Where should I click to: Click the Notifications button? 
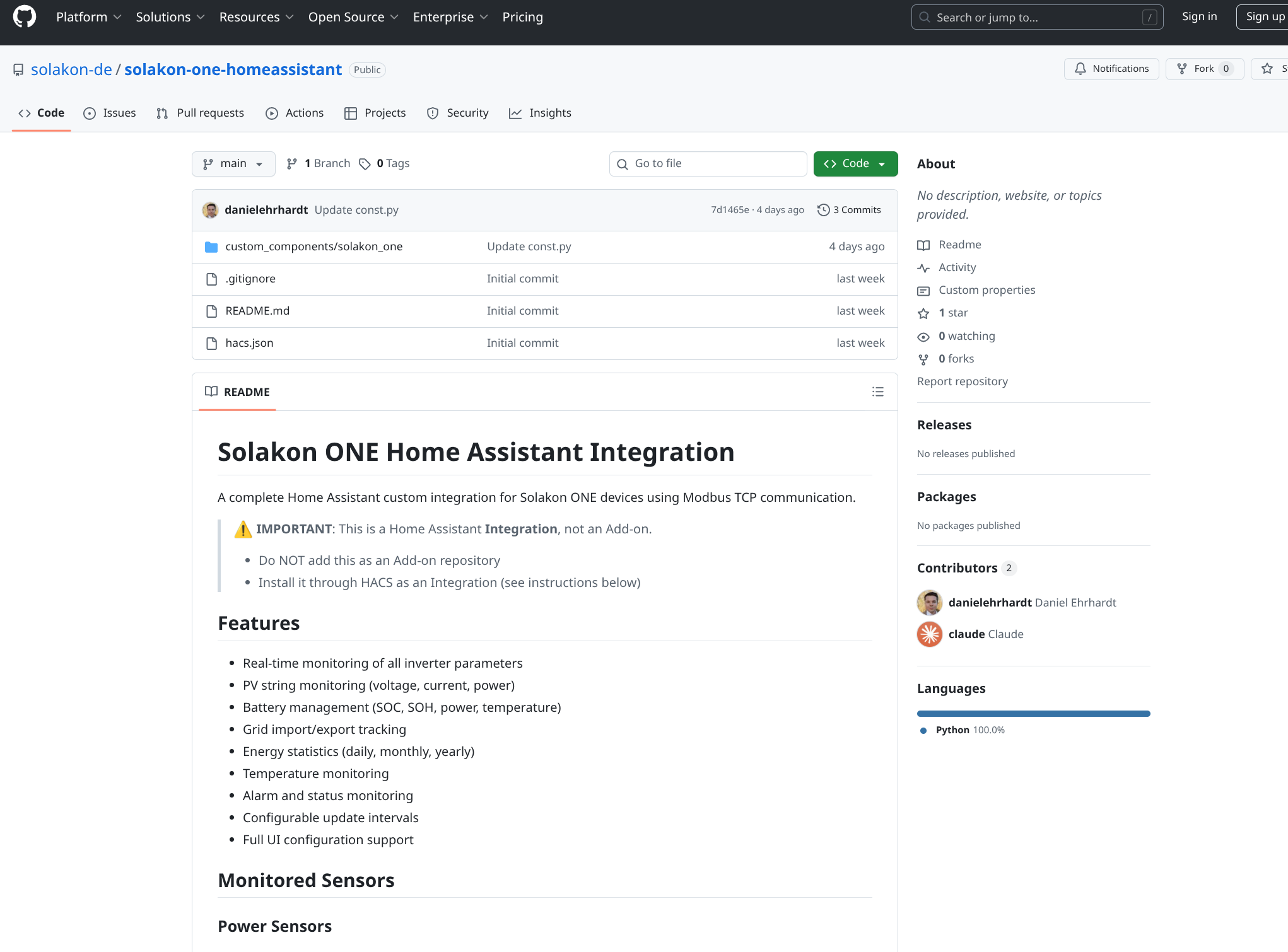(1111, 69)
